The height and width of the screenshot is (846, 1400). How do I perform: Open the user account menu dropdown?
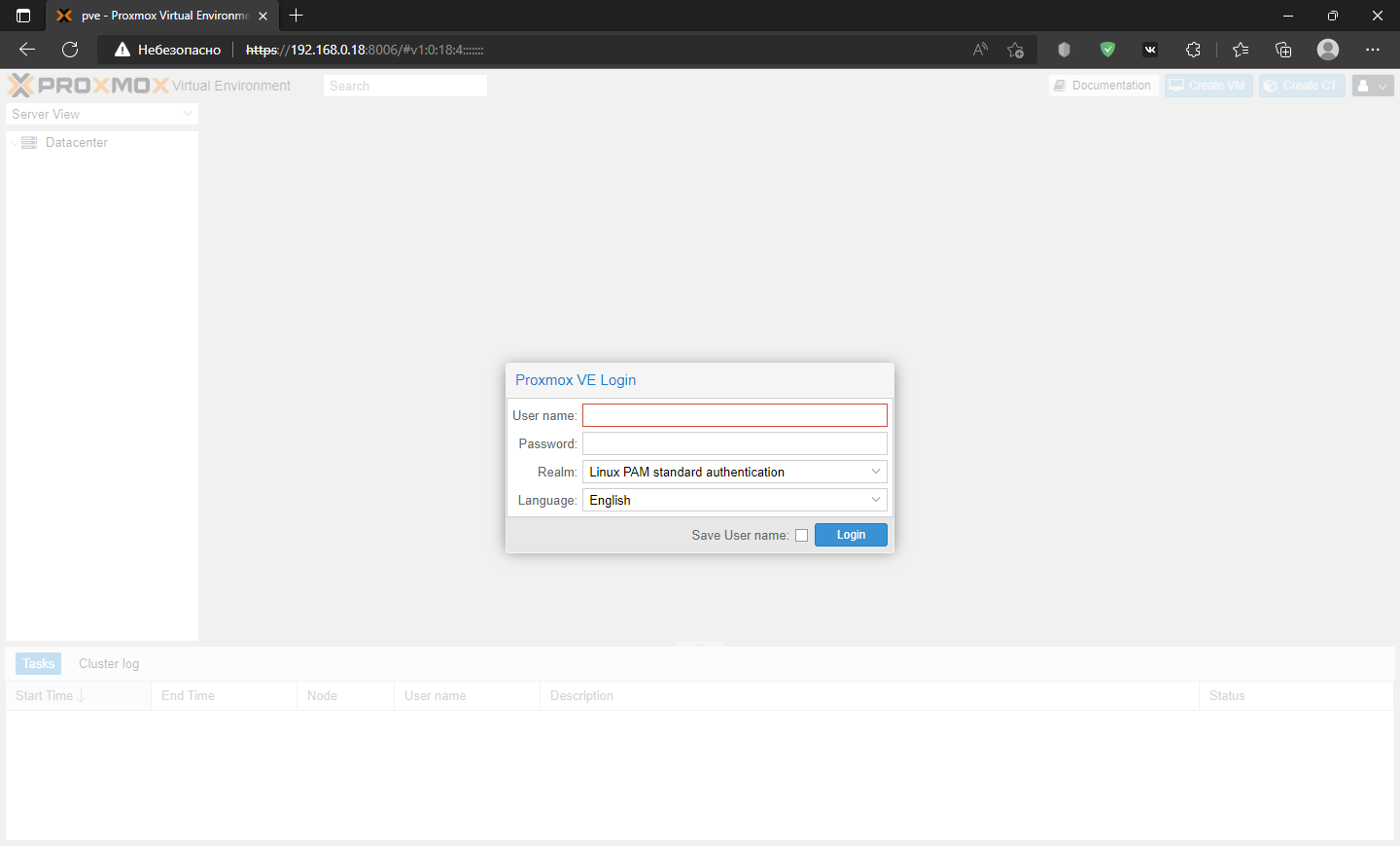(x=1373, y=86)
